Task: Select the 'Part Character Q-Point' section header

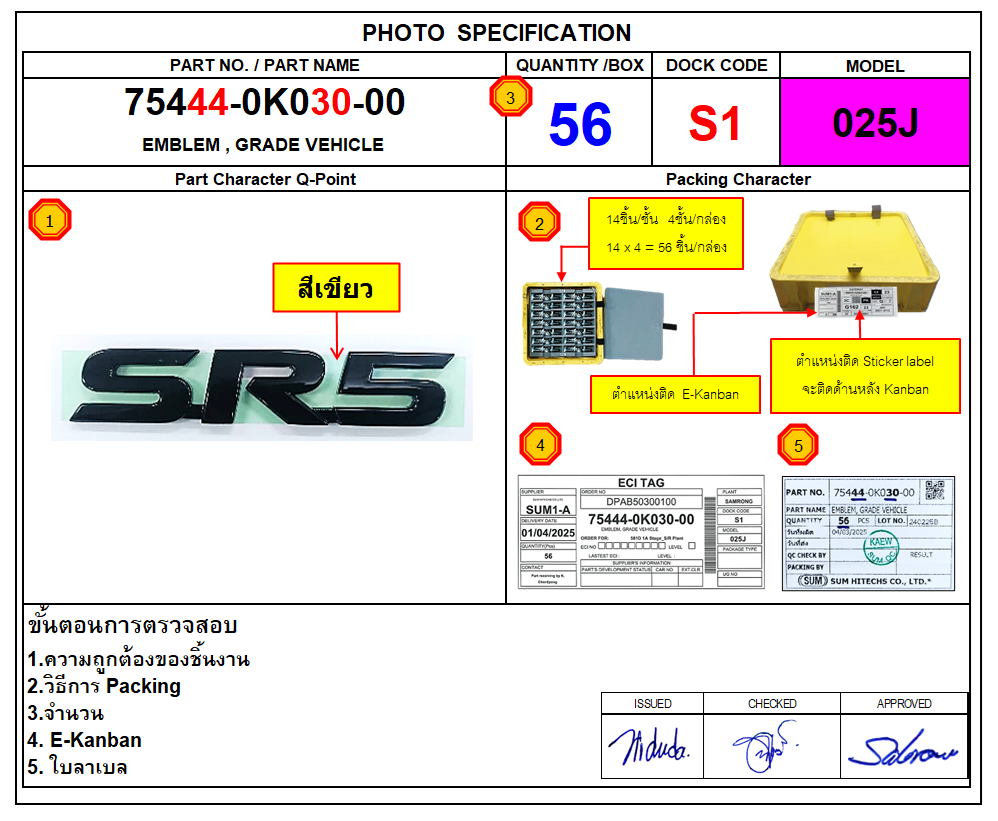Action: click(265, 179)
